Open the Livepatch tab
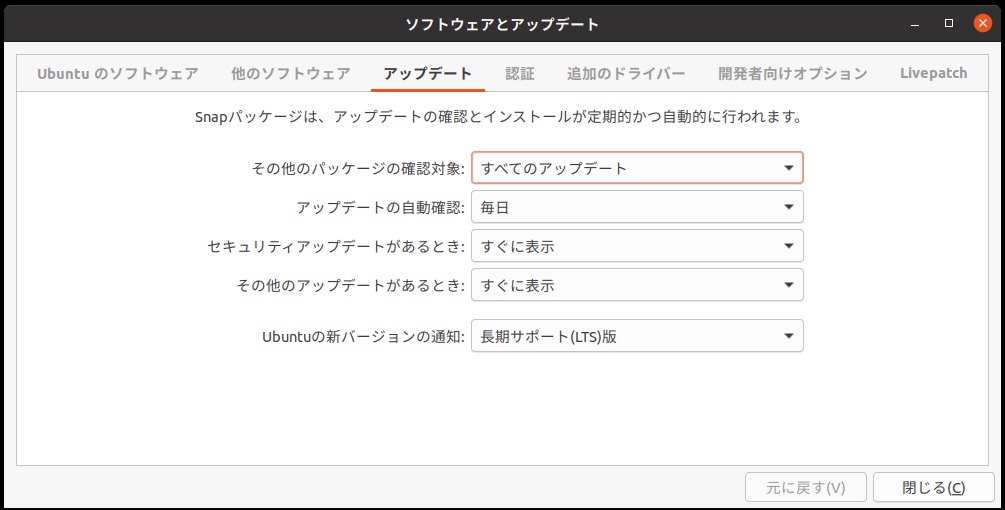Viewport: 1005px width, 510px height. tap(933, 74)
